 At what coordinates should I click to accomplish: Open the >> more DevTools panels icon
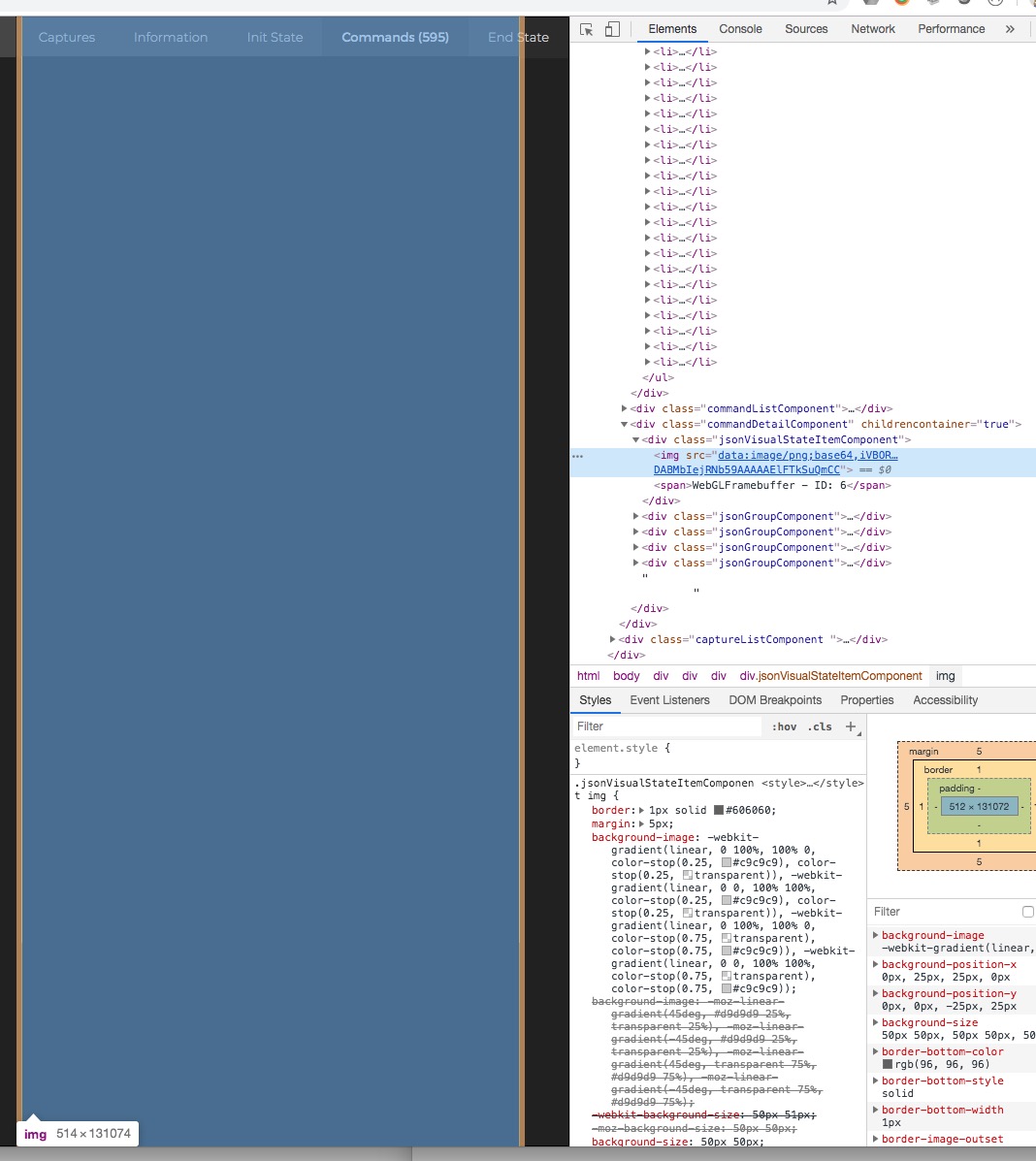[1011, 29]
